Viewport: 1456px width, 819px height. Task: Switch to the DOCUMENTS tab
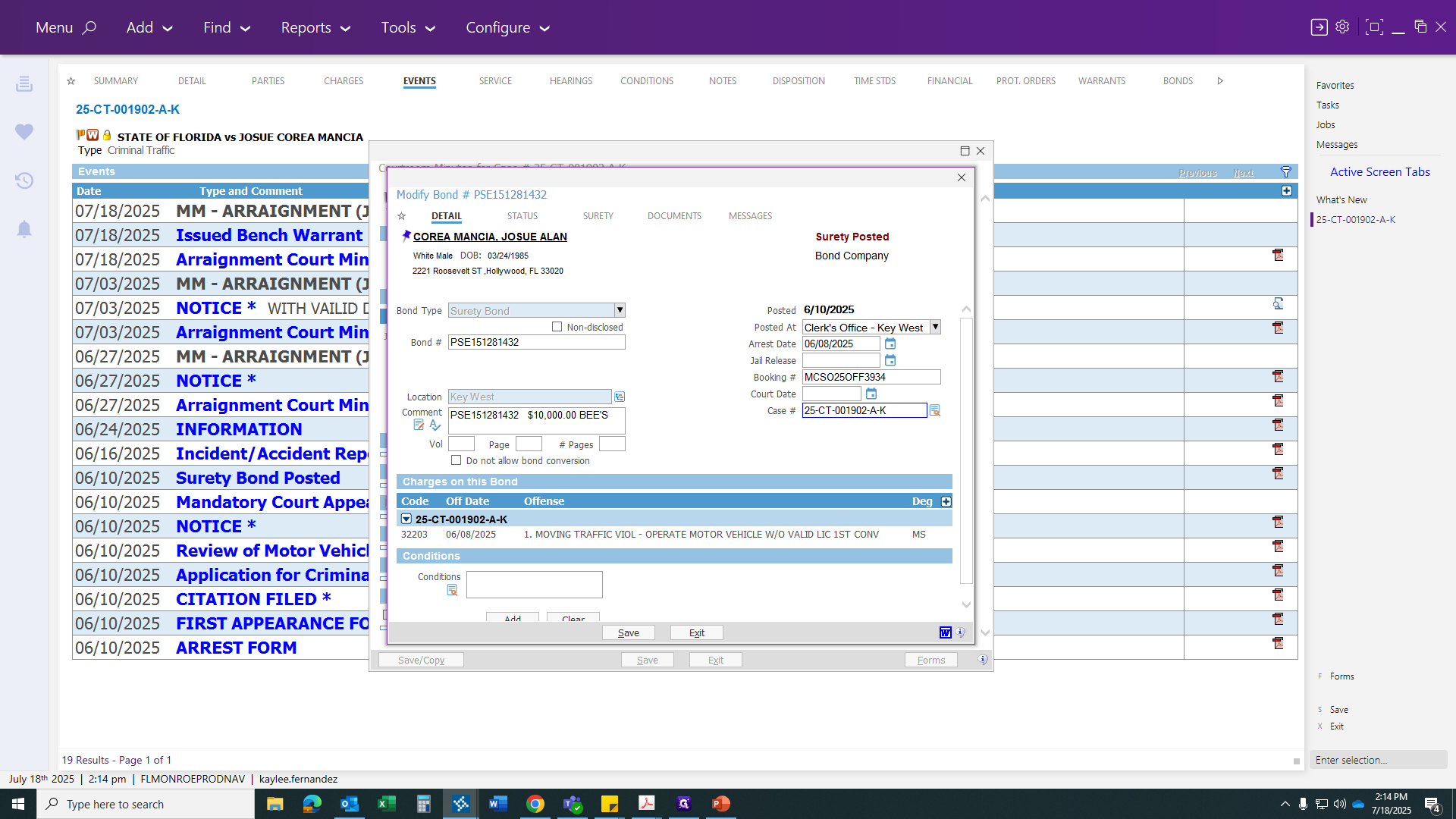(674, 216)
